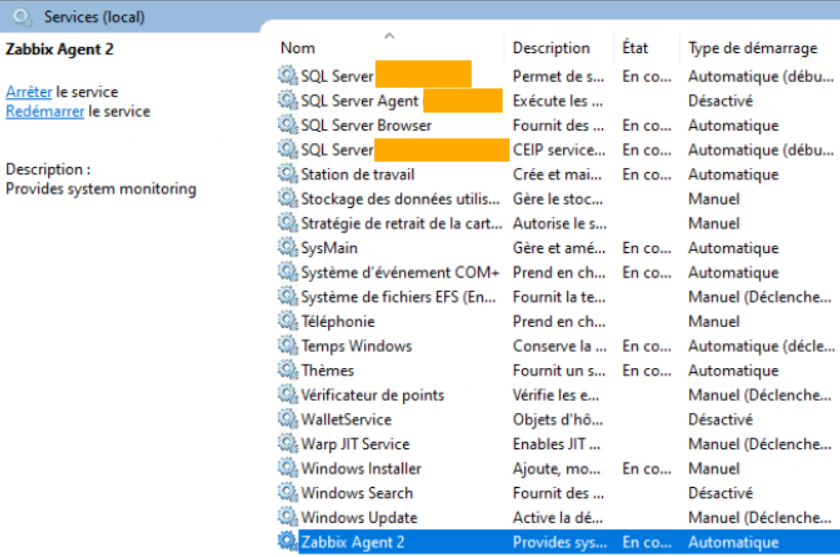The image size is (840, 557).
Task: Select the Thèmes service
Action: click(328, 370)
